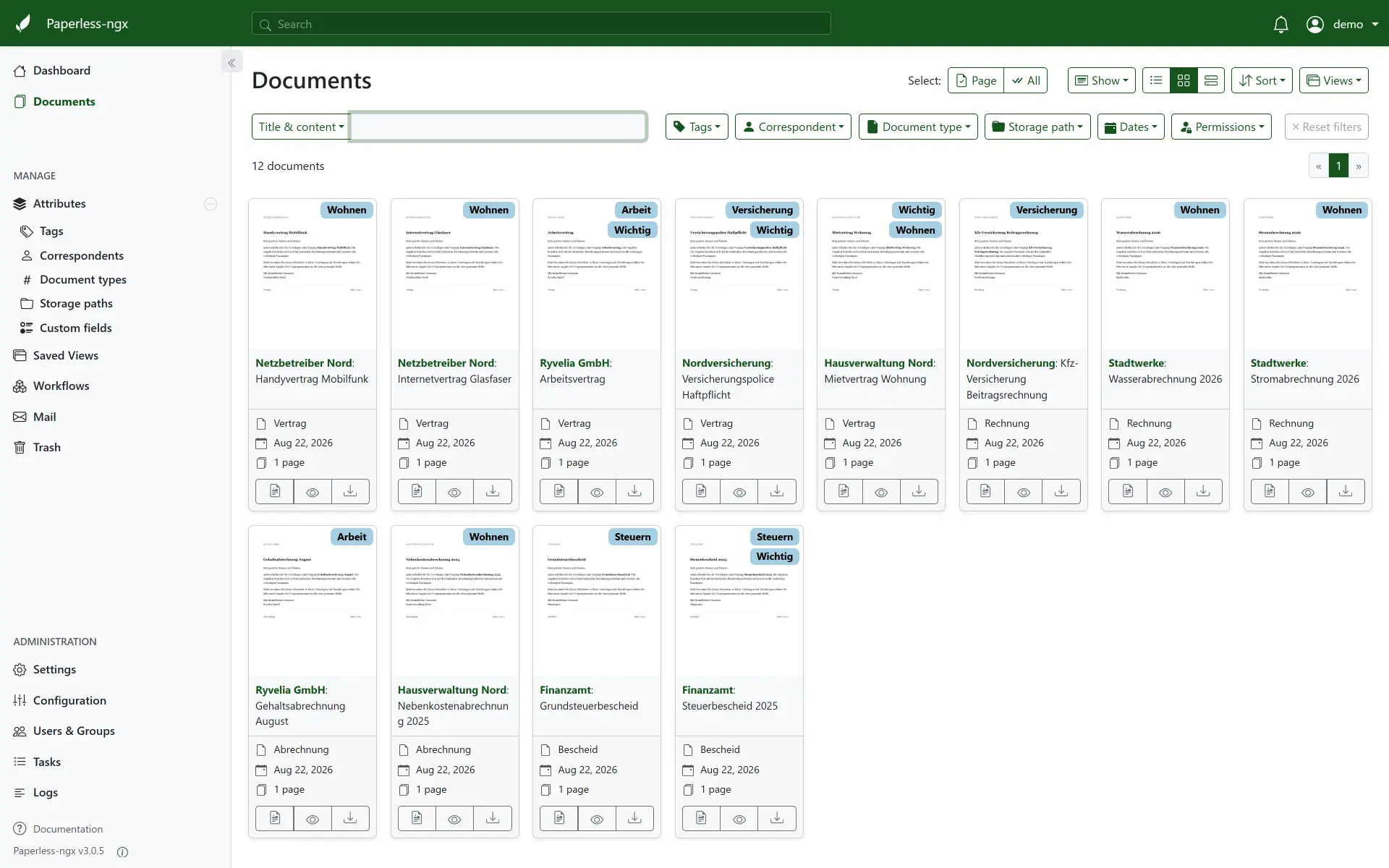1389x868 pixels.
Task: Open the Show display options dropdown
Action: click(x=1101, y=80)
